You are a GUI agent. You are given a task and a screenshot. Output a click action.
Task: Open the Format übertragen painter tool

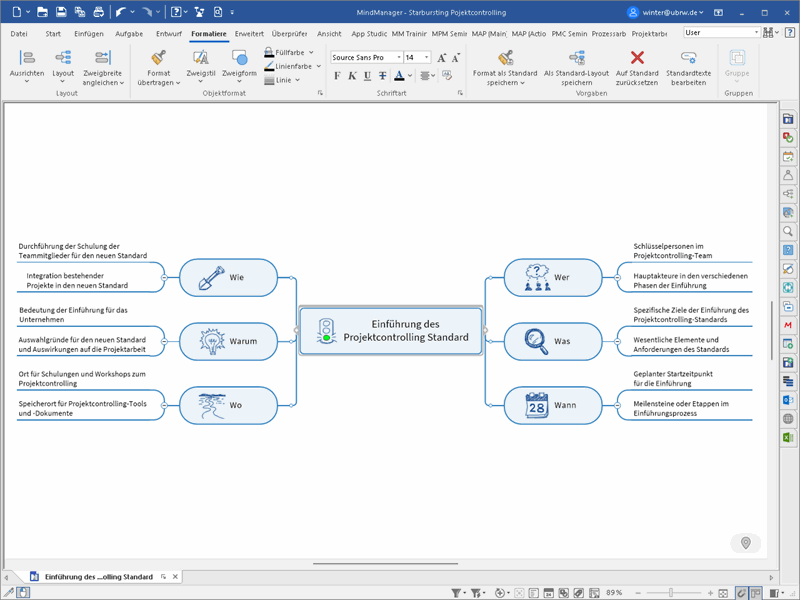[159, 68]
